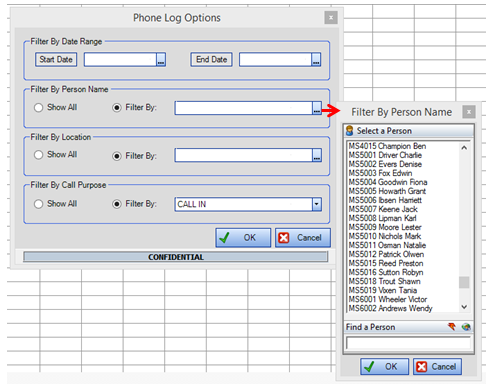Select MS6001 Wheeler Victor
Screen dimensions: 496x387
tap(388, 299)
